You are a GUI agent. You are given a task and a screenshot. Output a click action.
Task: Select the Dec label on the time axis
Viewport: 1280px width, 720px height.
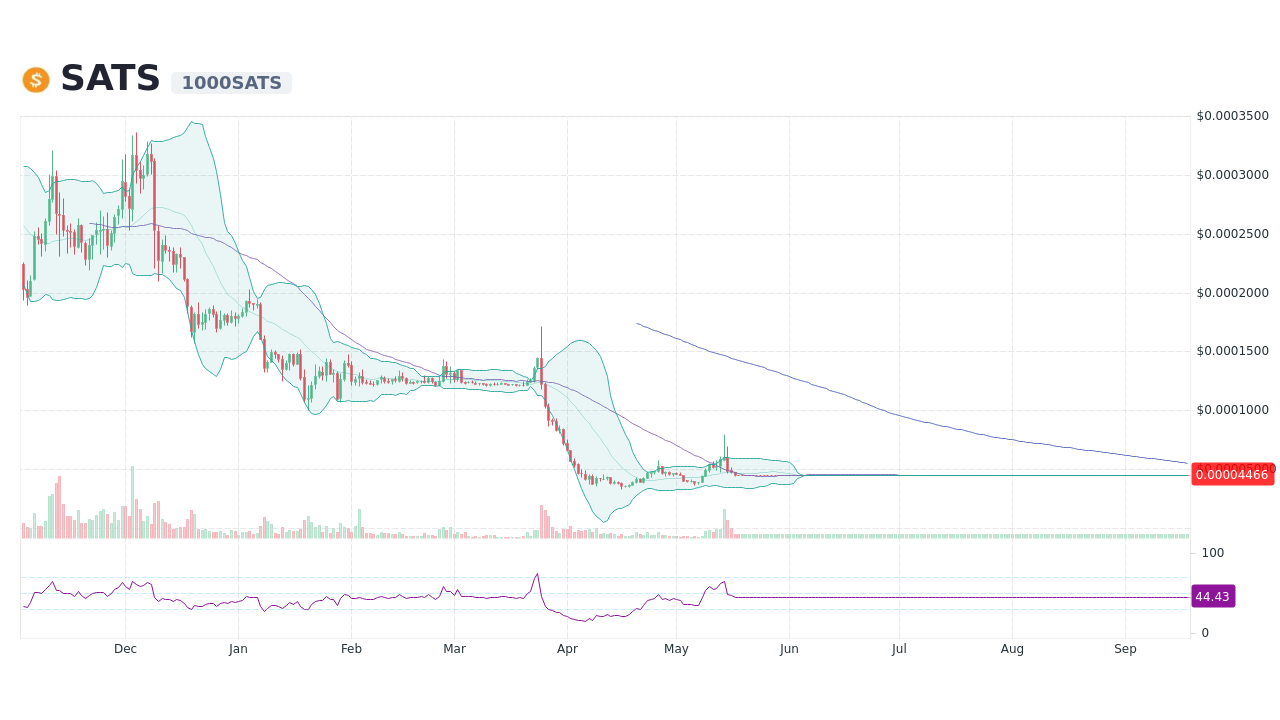click(x=125, y=648)
